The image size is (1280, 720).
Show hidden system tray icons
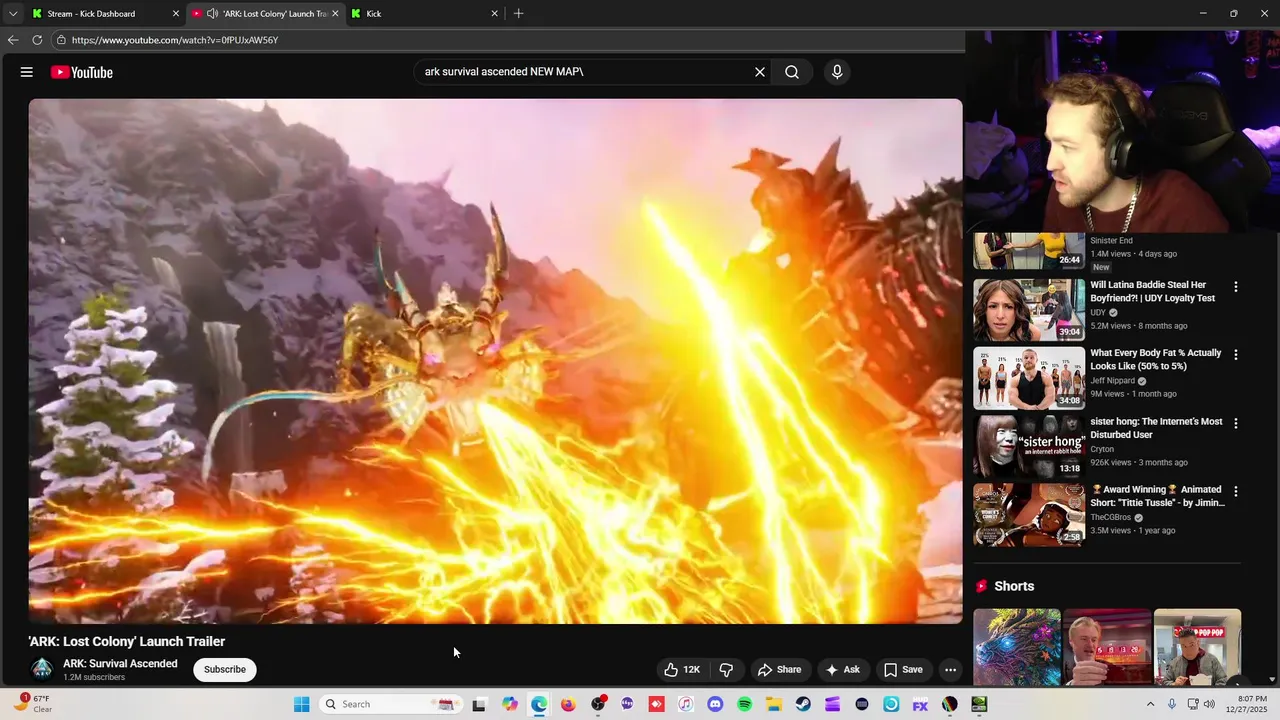(x=1150, y=704)
